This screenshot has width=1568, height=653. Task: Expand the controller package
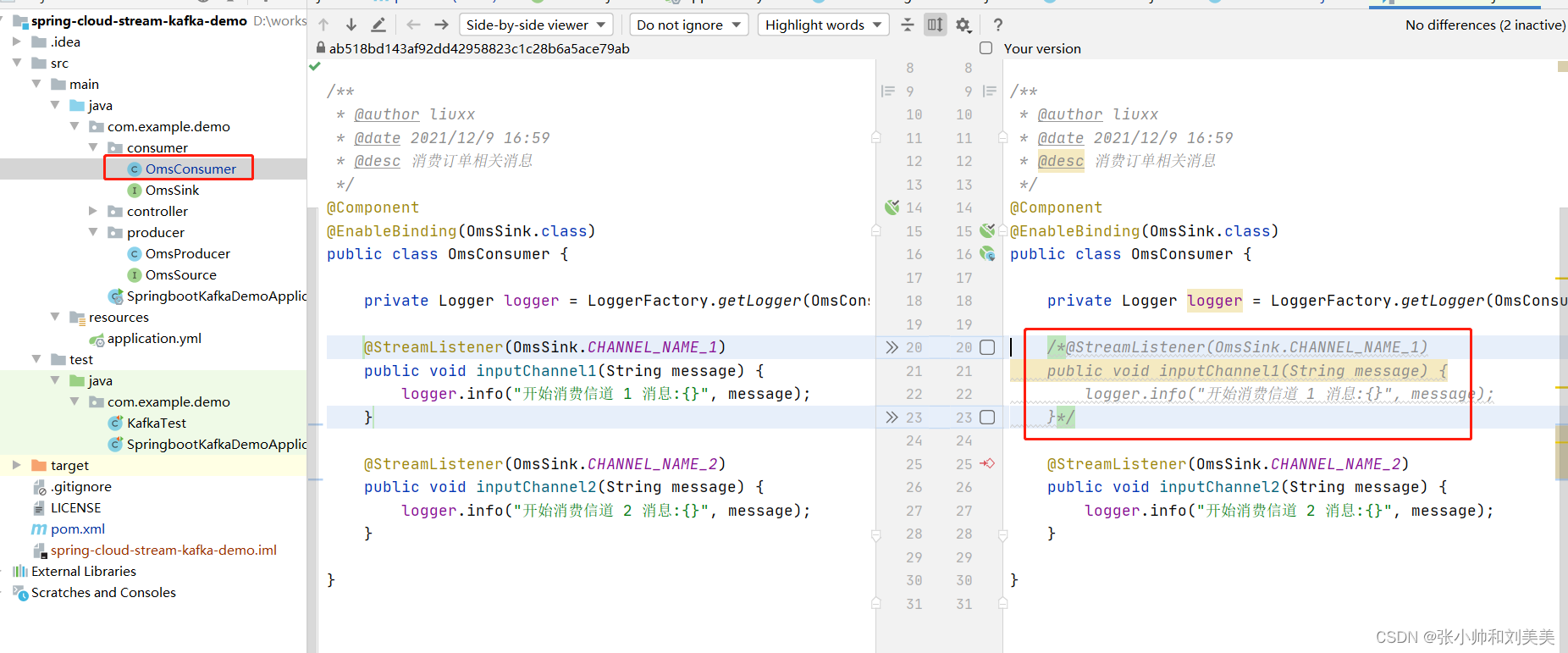92,211
